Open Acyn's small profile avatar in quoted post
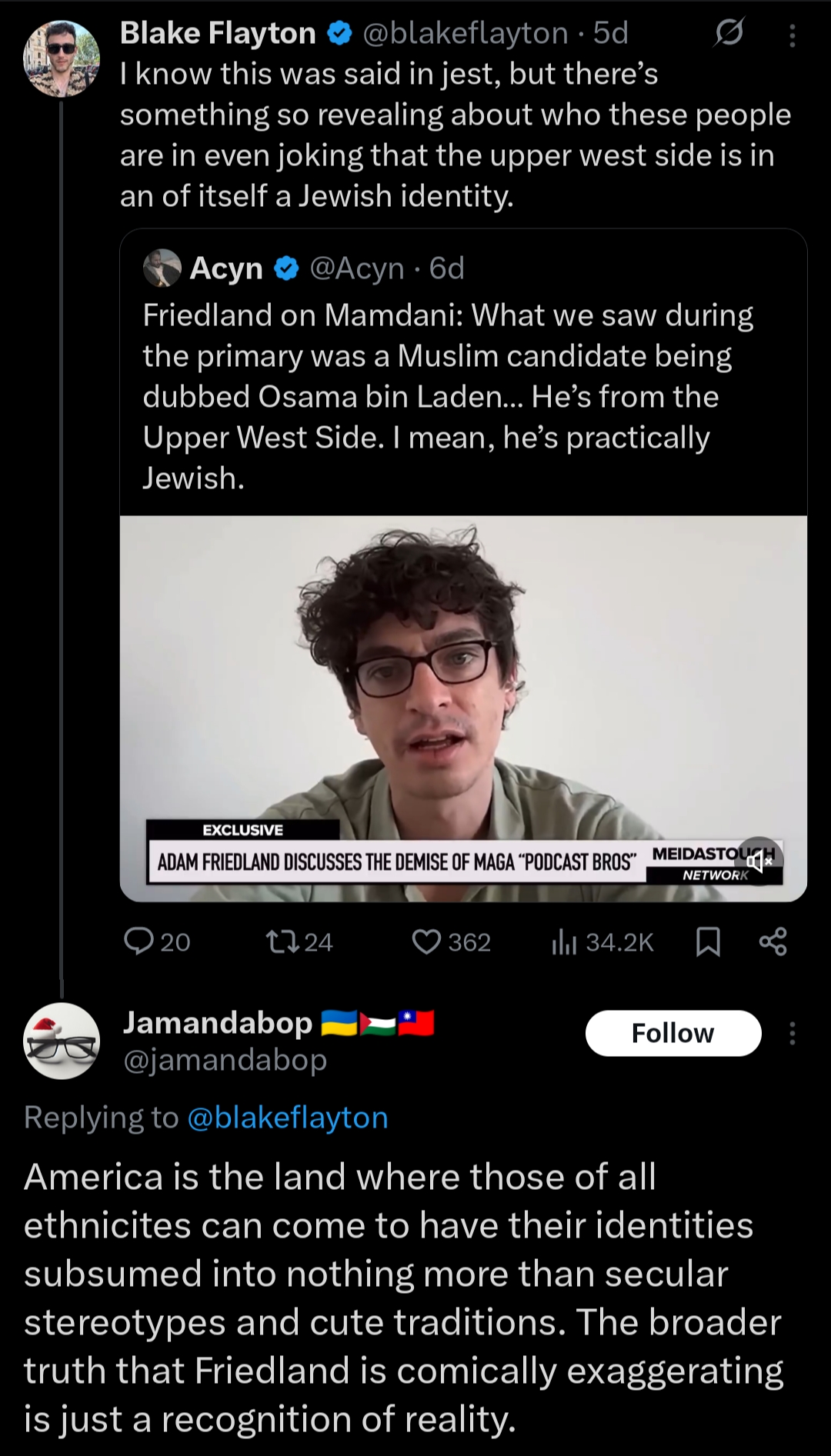Viewport: 831px width, 1456px height. [162, 268]
